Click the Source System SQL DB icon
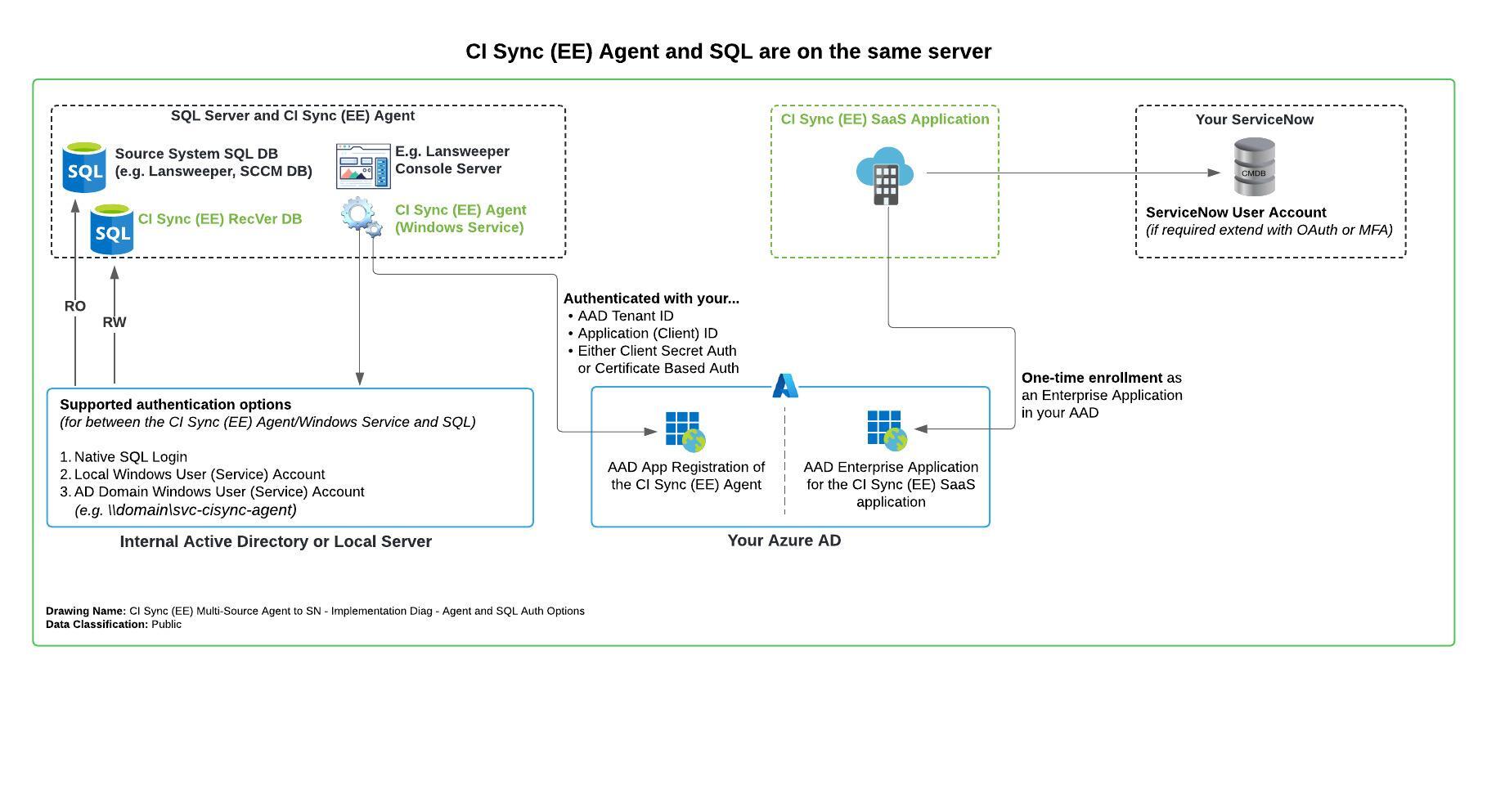Viewport: 1487px width, 812px height. coord(84,168)
